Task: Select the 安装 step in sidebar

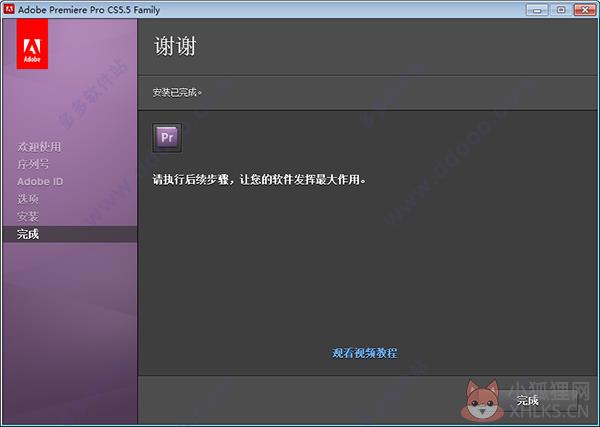Action: pyautogui.click(x=28, y=217)
